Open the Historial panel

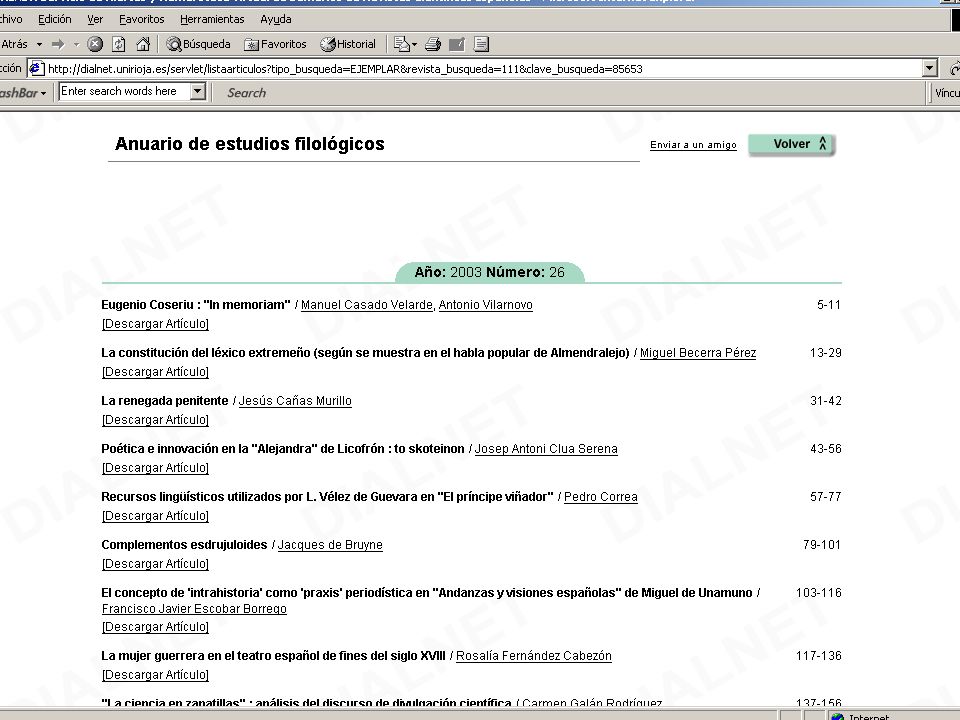(x=348, y=44)
